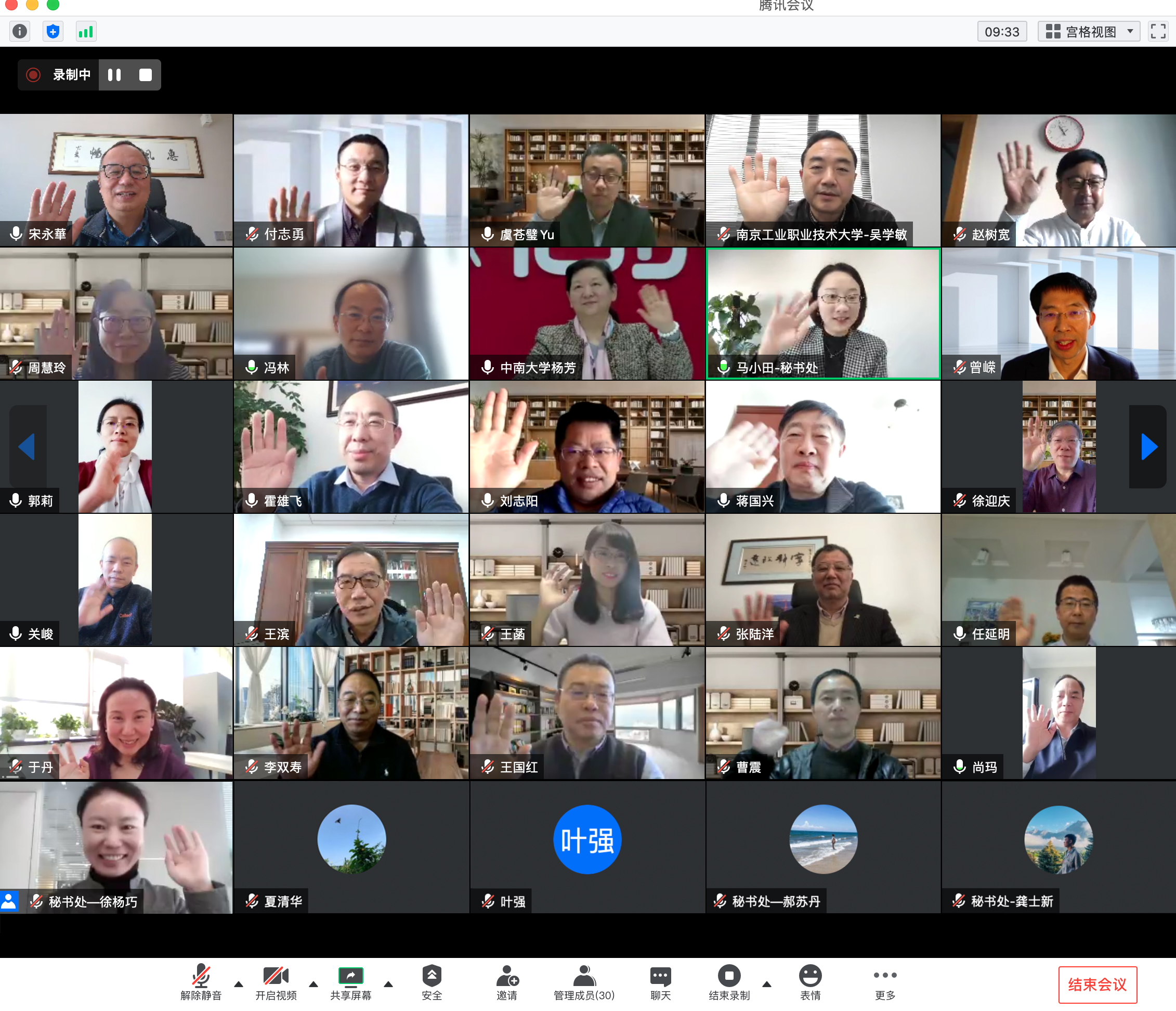Open network signal strength indicator

coord(86,31)
